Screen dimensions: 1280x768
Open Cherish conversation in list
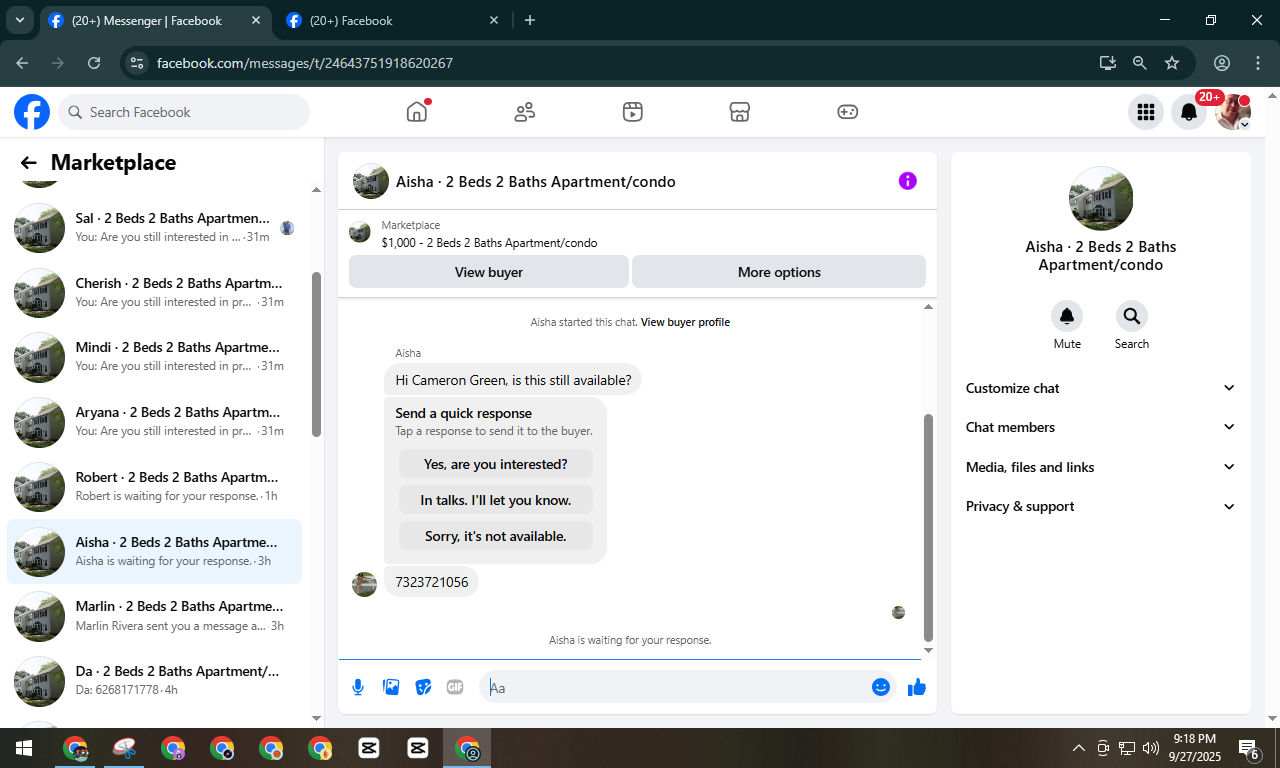coord(155,293)
